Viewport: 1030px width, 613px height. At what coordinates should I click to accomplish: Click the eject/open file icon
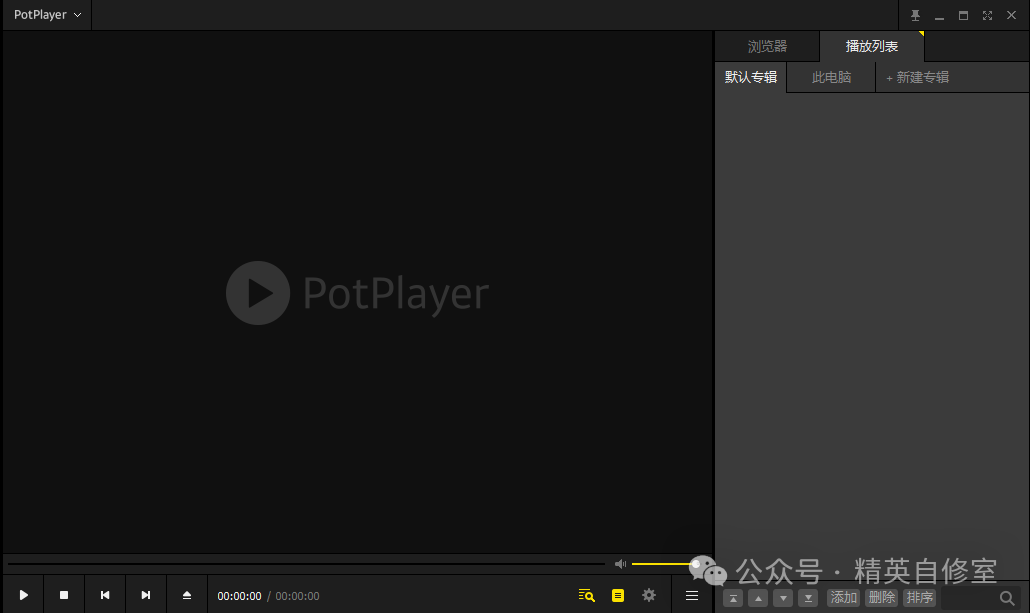[187, 595]
